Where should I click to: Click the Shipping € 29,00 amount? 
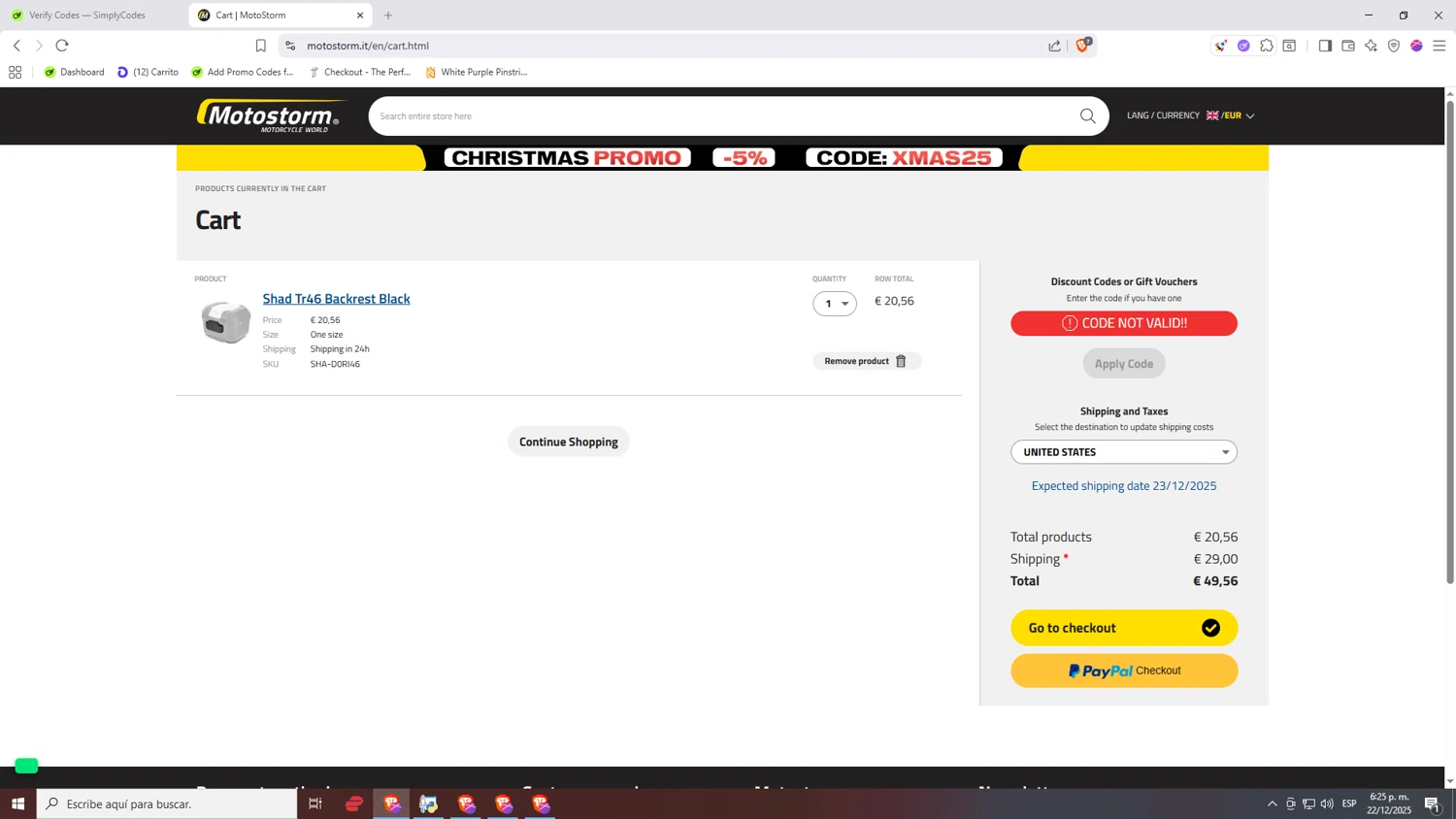(x=1215, y=559)
